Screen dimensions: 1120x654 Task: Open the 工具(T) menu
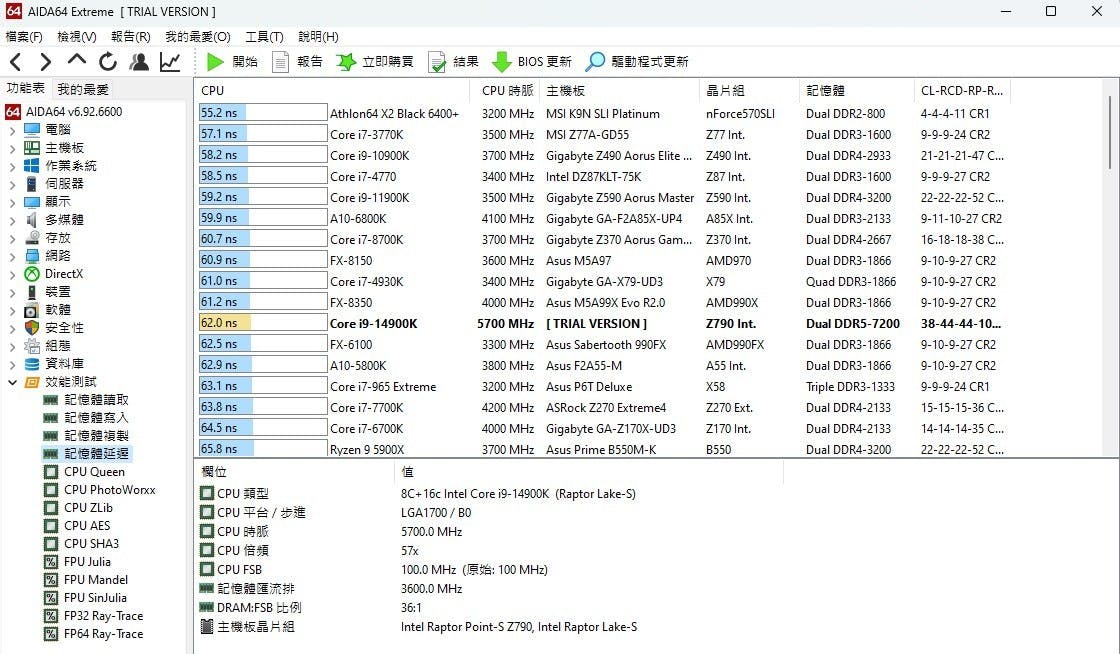pyautogui.click(x=264, y=37)
